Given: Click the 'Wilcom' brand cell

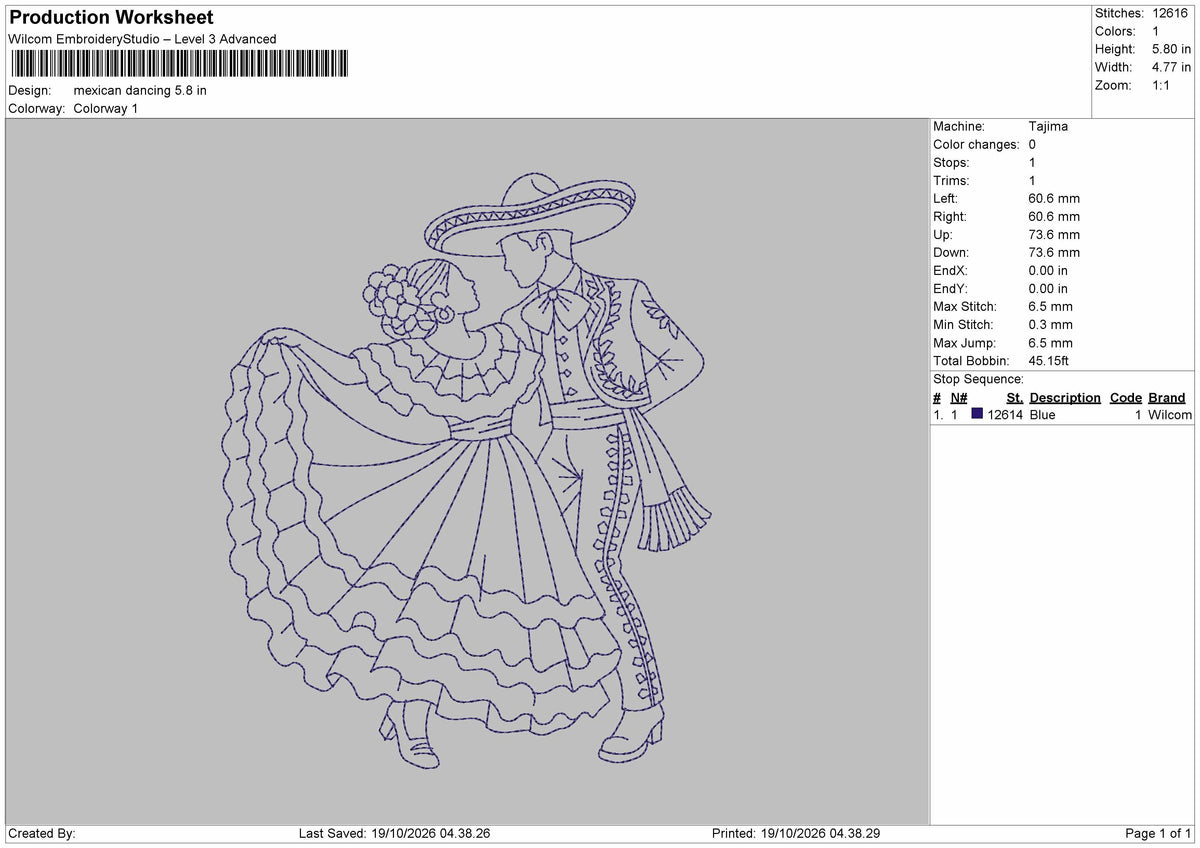Looking at the screenshot, I should click(1170, 415).
